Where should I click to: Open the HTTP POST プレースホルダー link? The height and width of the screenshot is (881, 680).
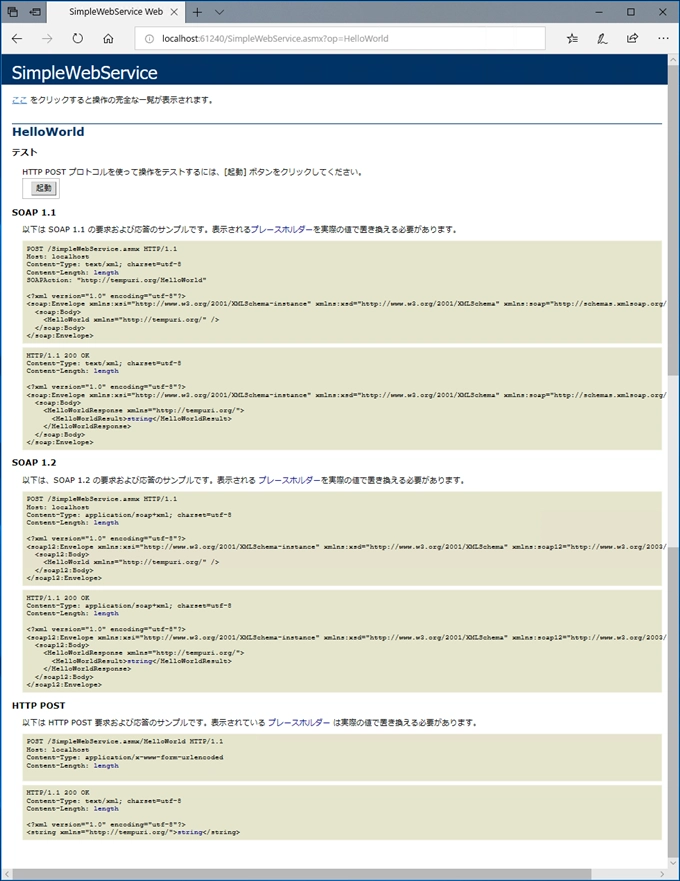coord(298,723)
